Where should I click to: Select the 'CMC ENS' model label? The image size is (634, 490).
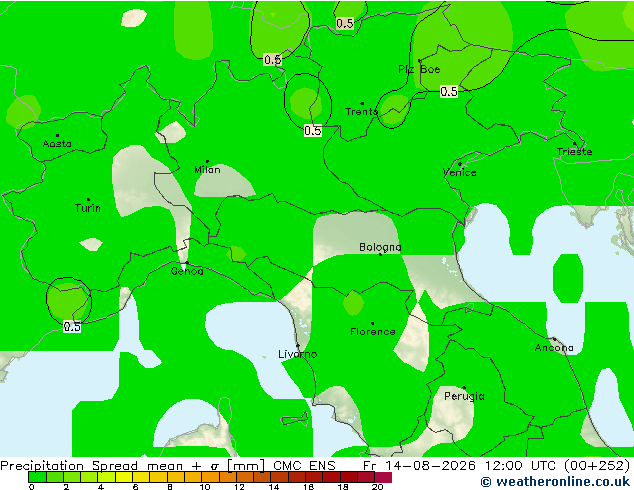click(x=304, y=466)
